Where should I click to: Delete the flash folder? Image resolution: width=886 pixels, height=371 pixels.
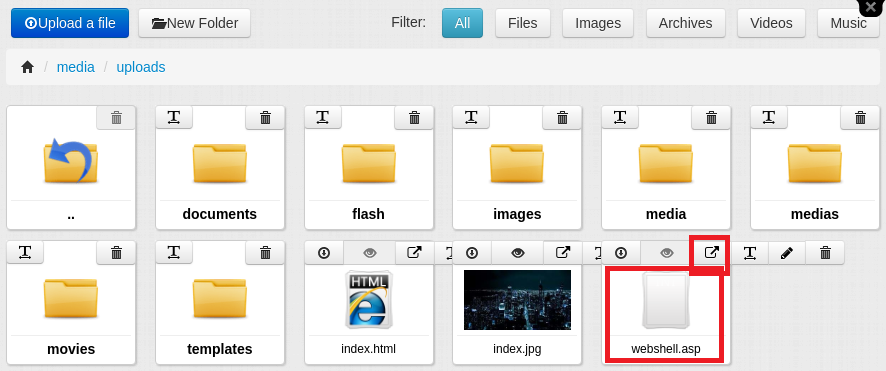pos(414,117)
